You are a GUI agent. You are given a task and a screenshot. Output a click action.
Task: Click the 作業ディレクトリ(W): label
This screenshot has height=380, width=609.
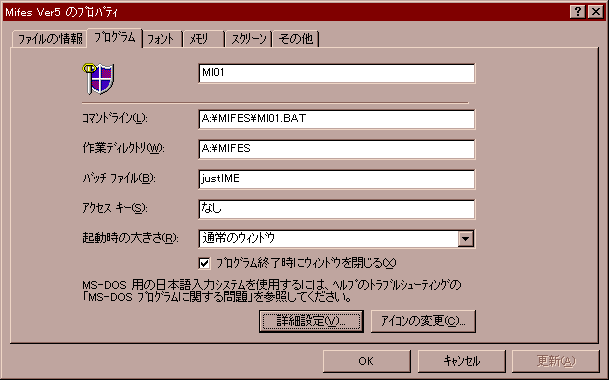point(123,148)
